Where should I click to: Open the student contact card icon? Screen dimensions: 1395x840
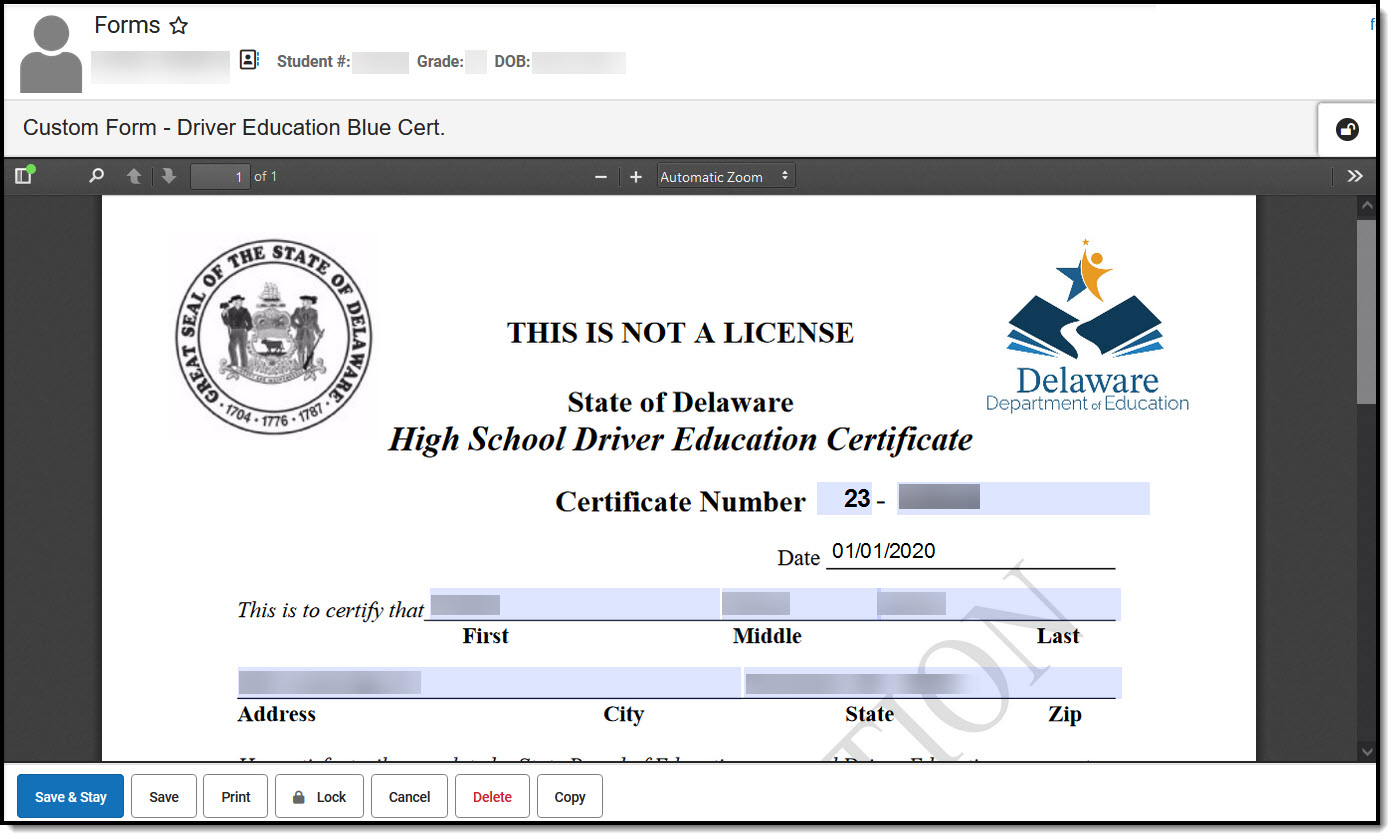pos(249,60)
